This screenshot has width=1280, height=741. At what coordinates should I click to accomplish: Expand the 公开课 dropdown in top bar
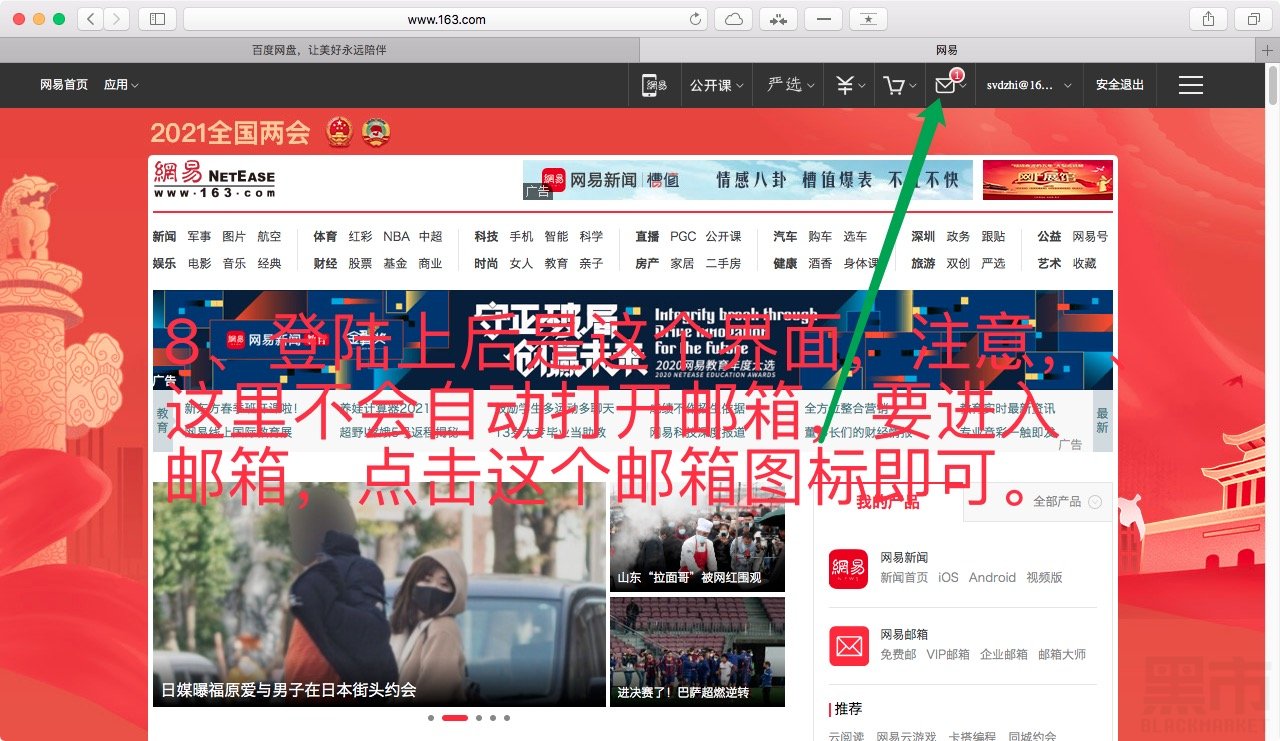tap(718, 86)
